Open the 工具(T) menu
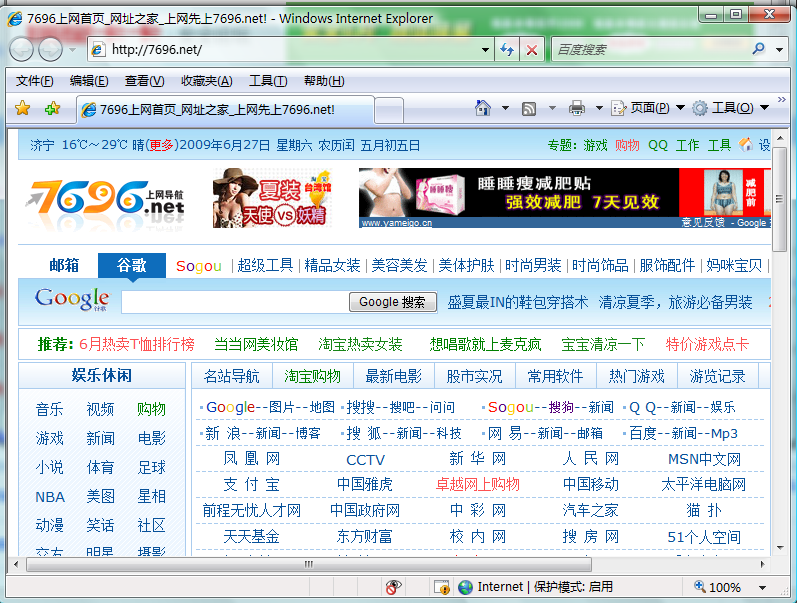The height and width of the screenshot is (603, 797). tap(268, 81)
